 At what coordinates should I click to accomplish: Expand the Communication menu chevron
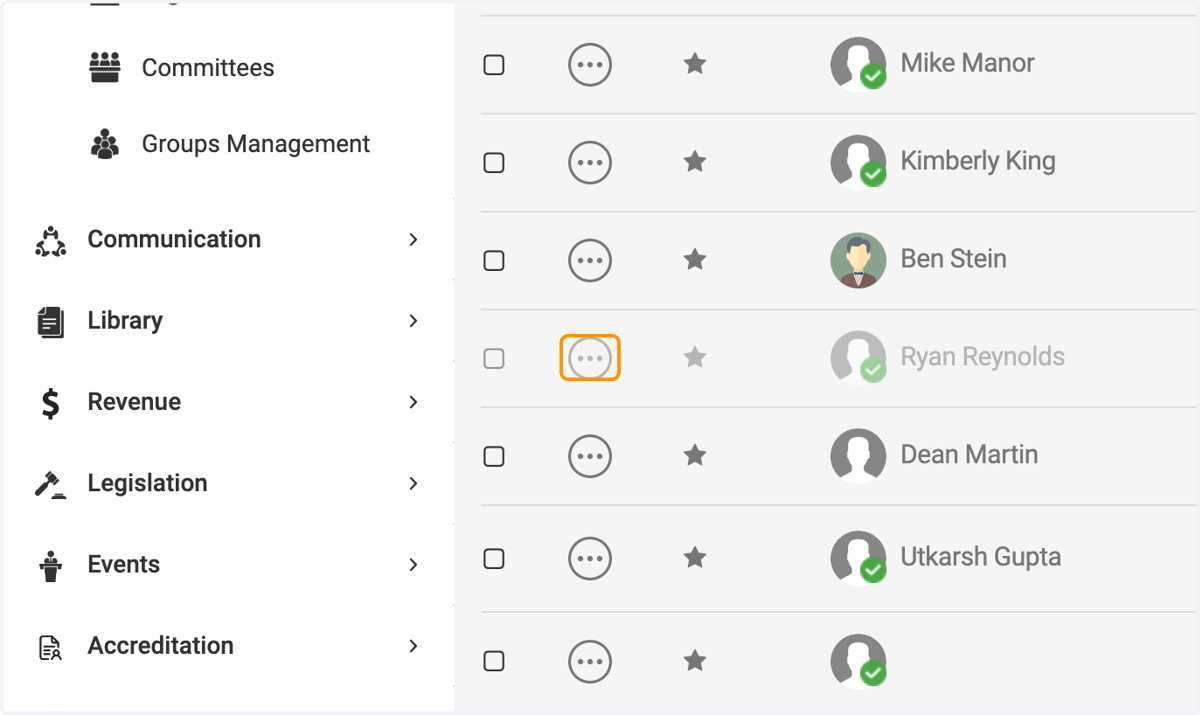(413, 239)
